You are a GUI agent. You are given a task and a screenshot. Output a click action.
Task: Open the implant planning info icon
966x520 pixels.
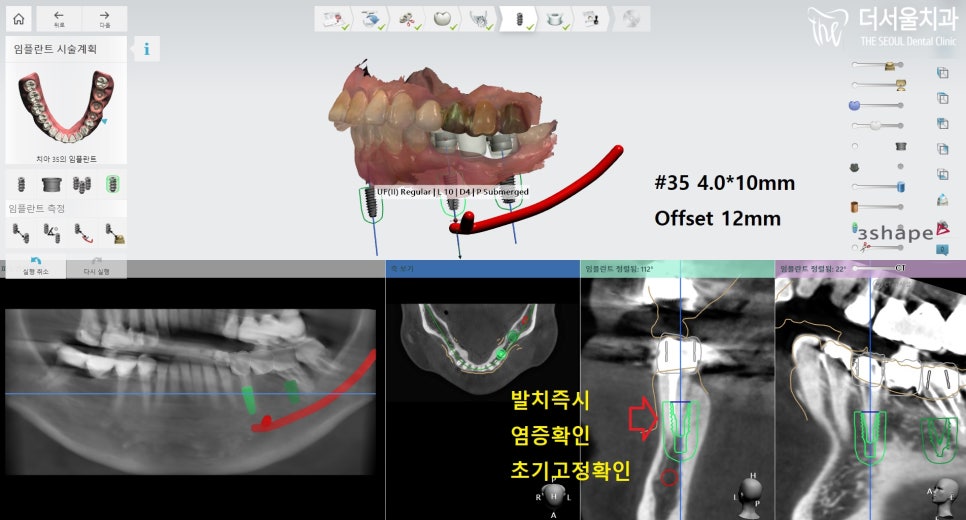(147, 49)
